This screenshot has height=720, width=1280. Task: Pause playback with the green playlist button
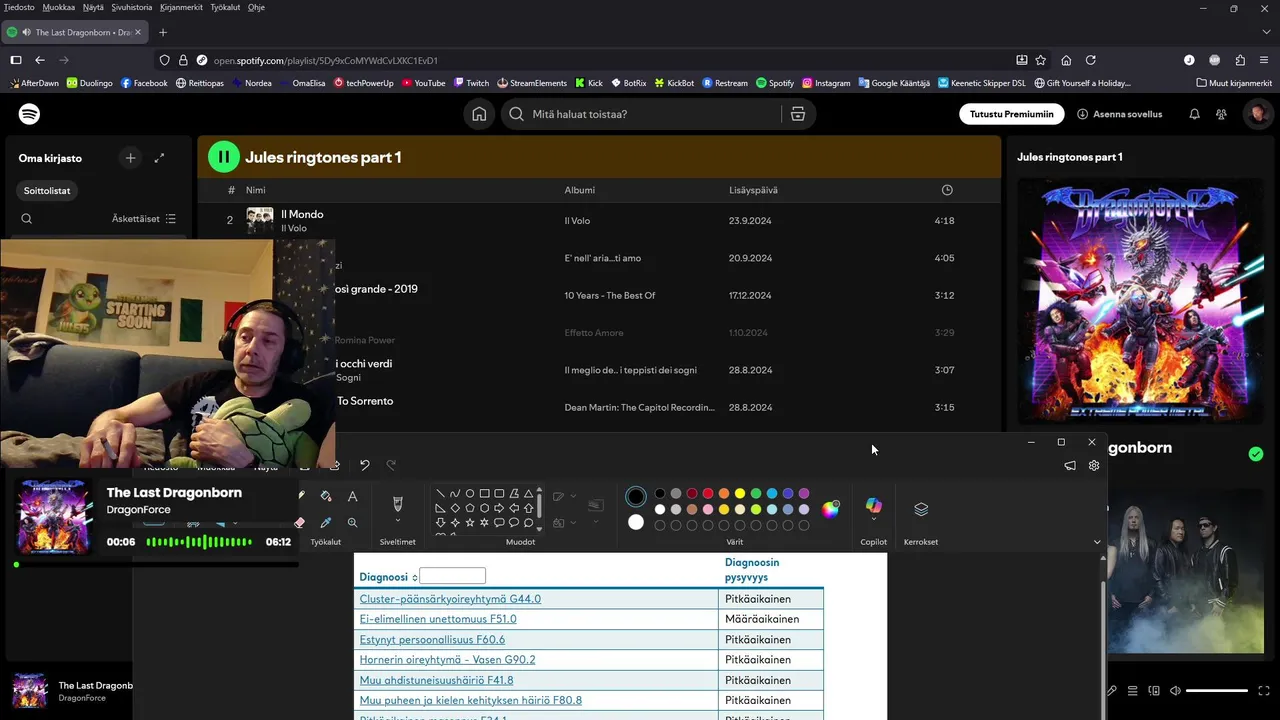[224, 157]
